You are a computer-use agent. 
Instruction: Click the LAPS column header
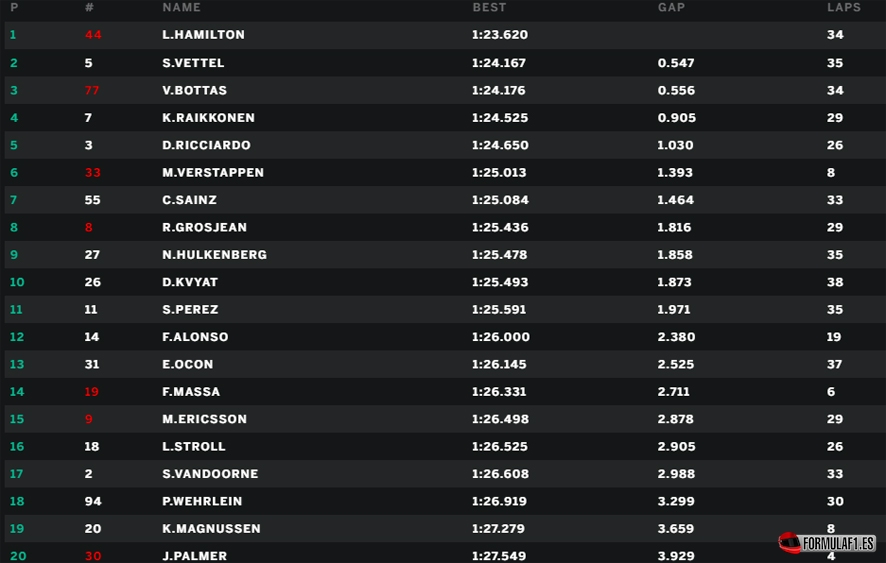click(x=844, y=7)
